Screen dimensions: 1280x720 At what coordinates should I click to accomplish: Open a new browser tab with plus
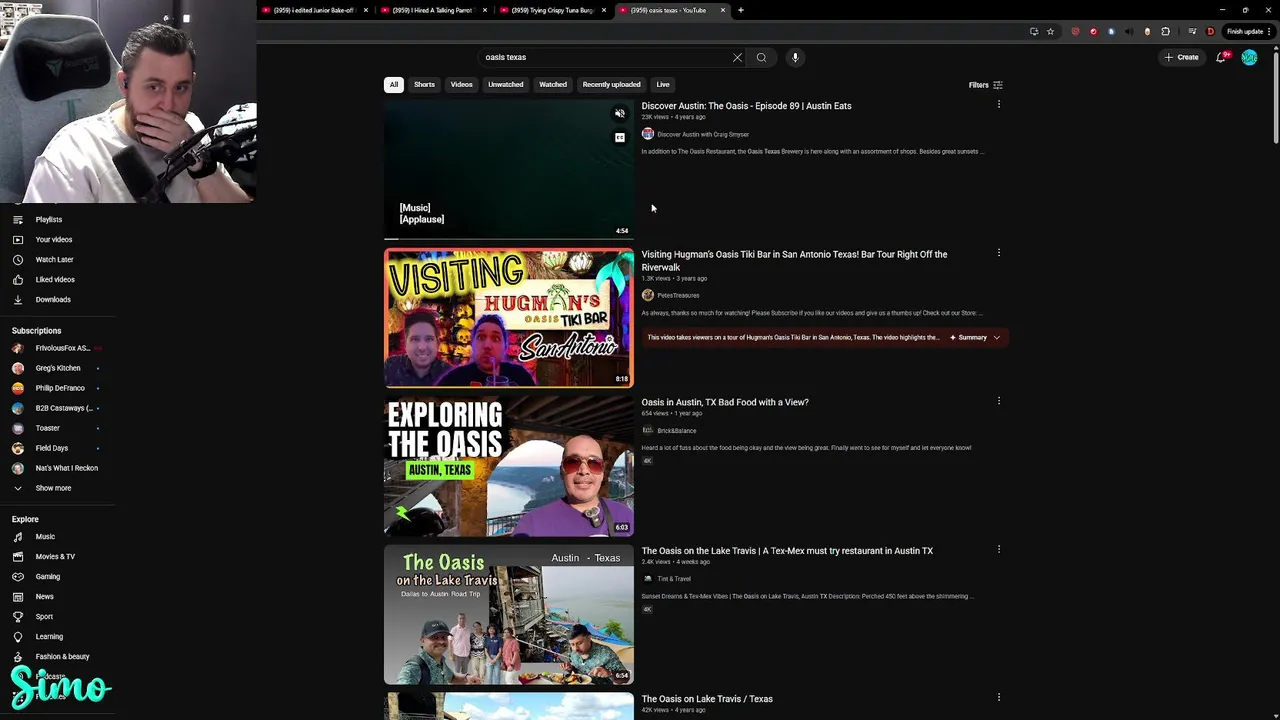coord(740,10)
